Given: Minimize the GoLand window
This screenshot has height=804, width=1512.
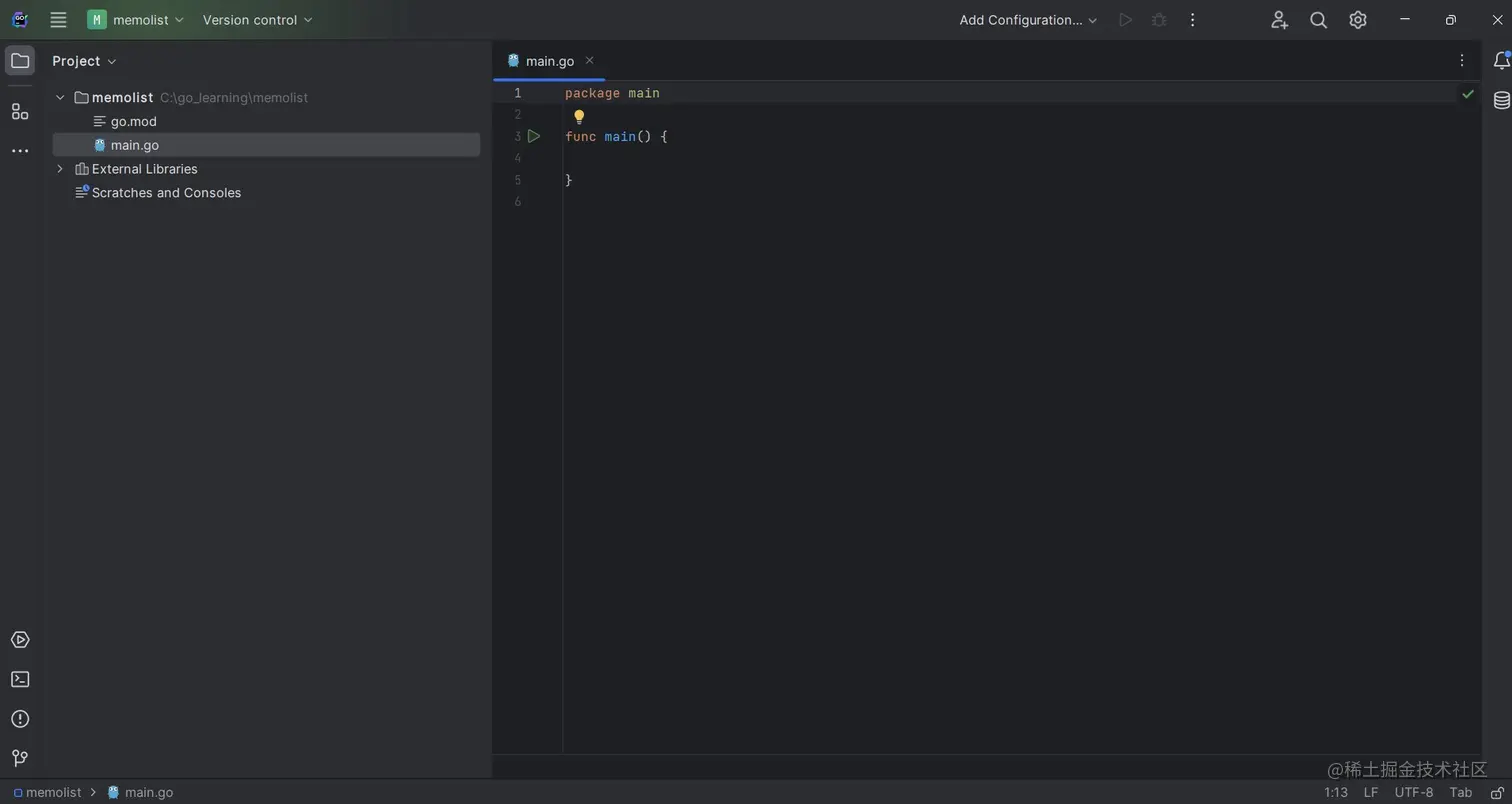Looking at the screenshot, I should coord(1405,20).
